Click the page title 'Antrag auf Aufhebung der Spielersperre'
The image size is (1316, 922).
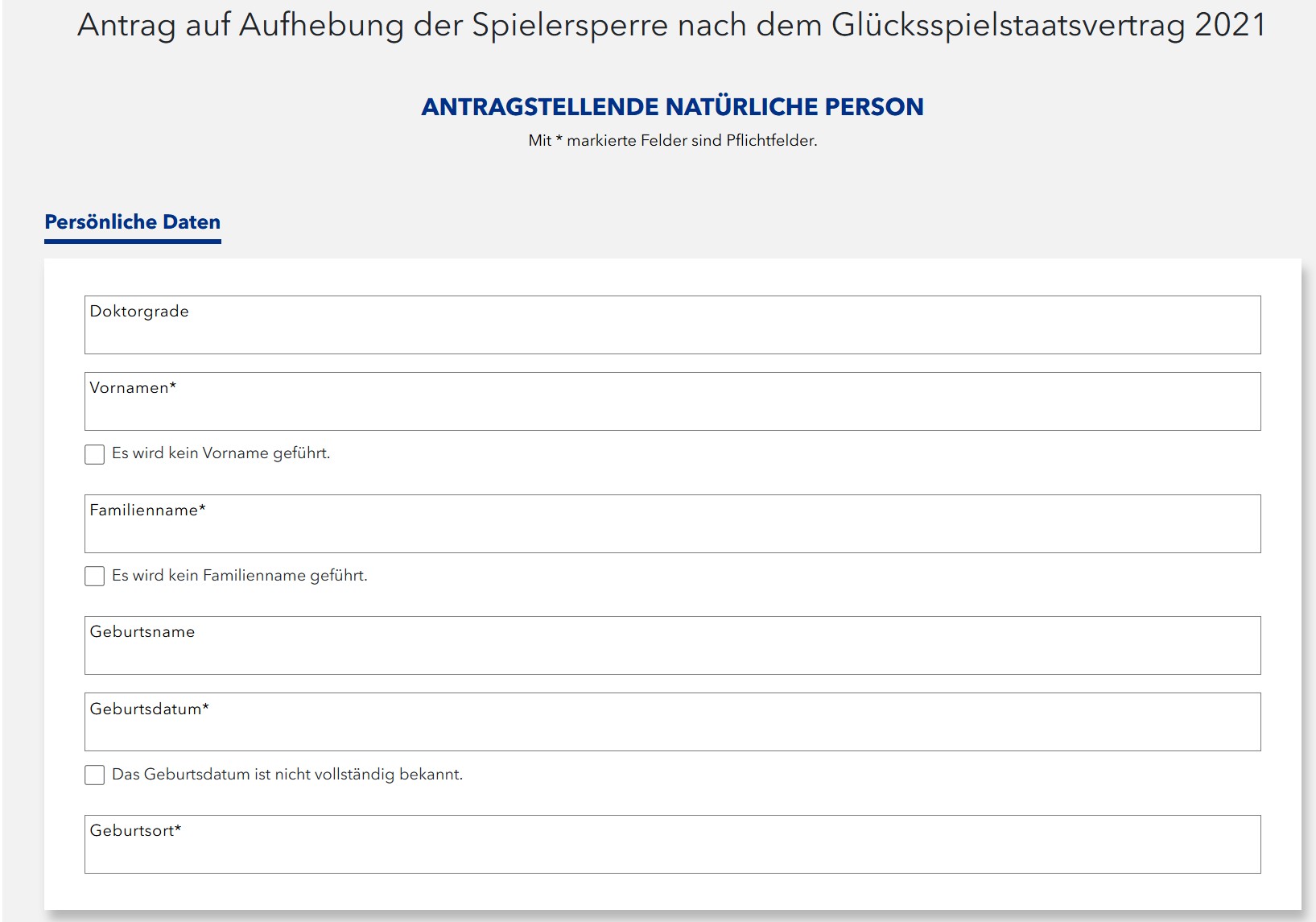672,26
